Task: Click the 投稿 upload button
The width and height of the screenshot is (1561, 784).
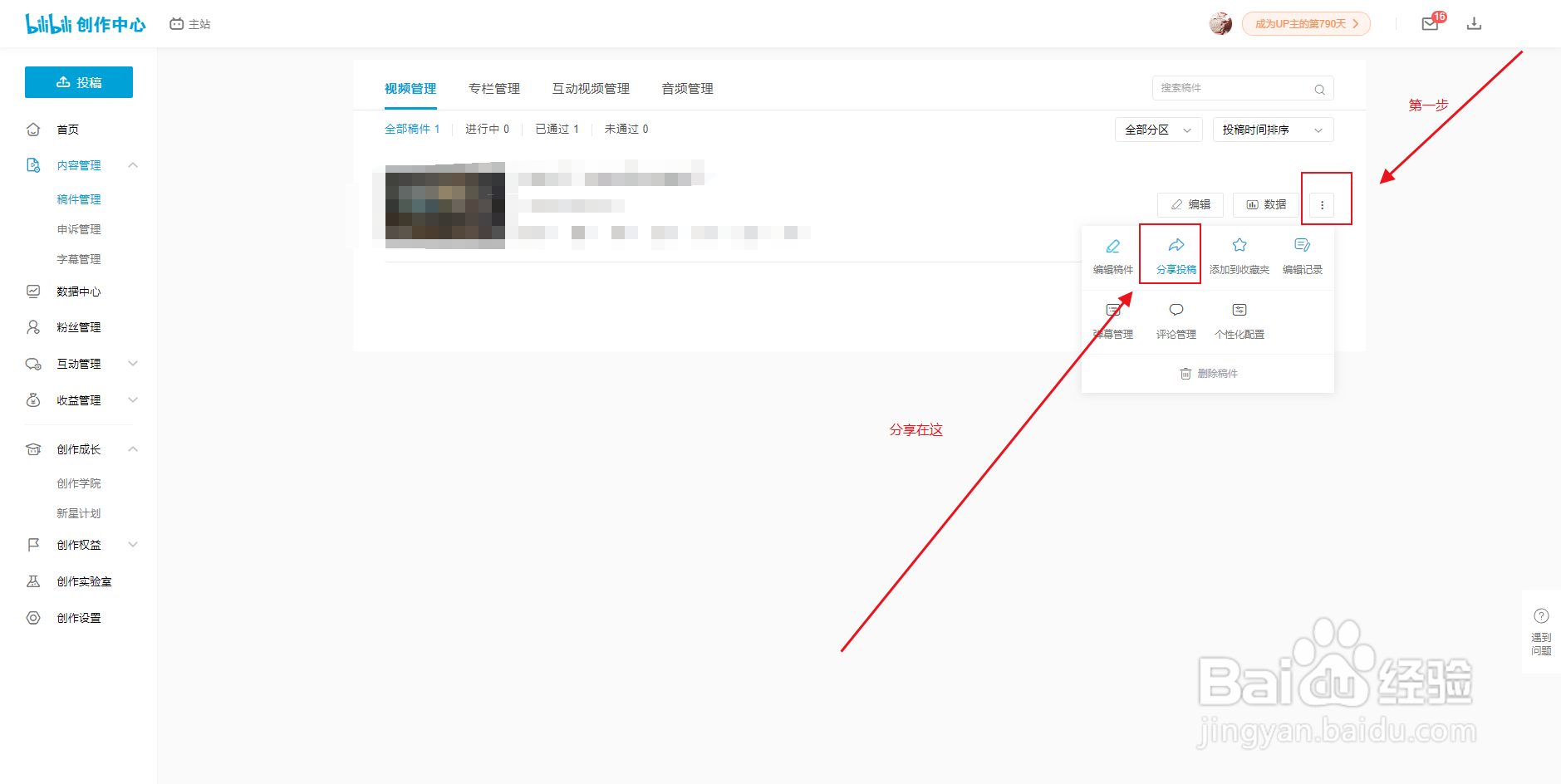Action: click(x=79, y=82)
